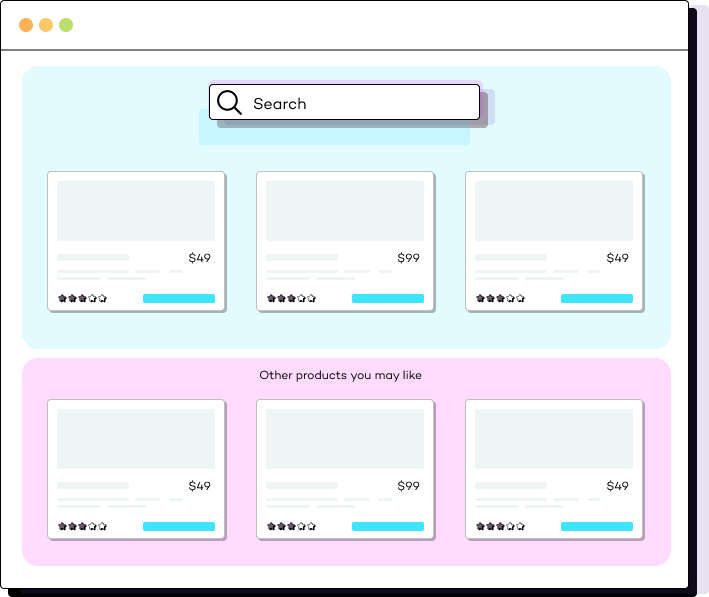The height and width of the screenshot is (597, 709).
Task: Click star rating on $99 recommended card
Action: coord(291,526)
